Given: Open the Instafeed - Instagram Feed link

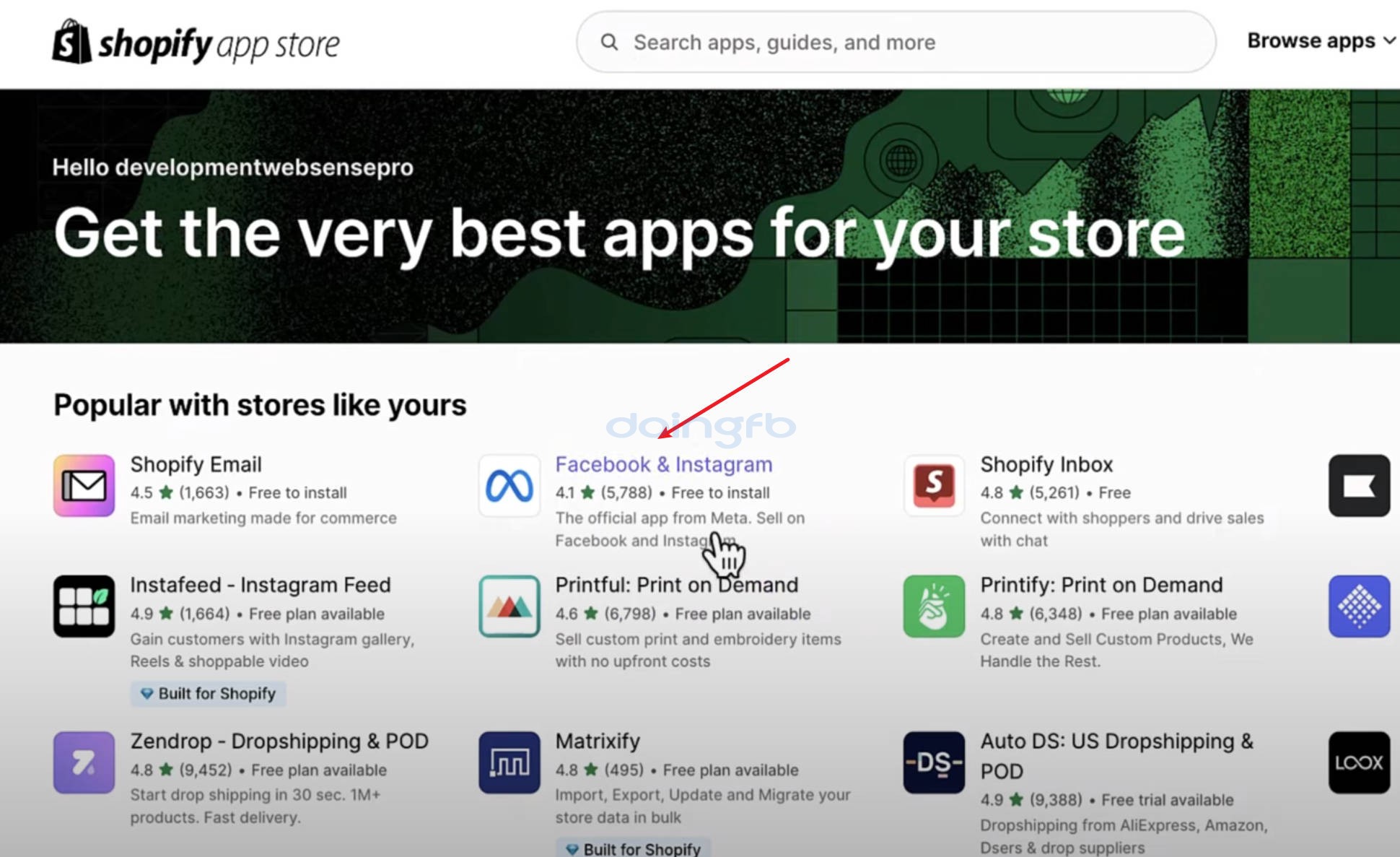Looking at the screenshot, I should [x=261, y=585].
